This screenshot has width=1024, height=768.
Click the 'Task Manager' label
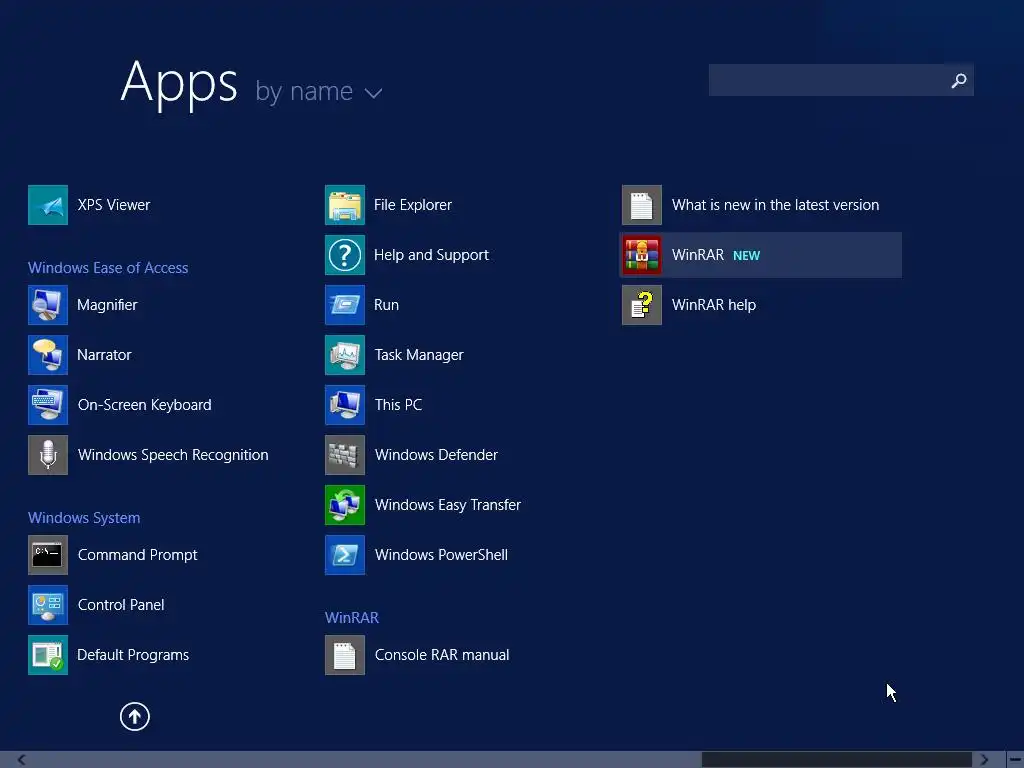419,355
